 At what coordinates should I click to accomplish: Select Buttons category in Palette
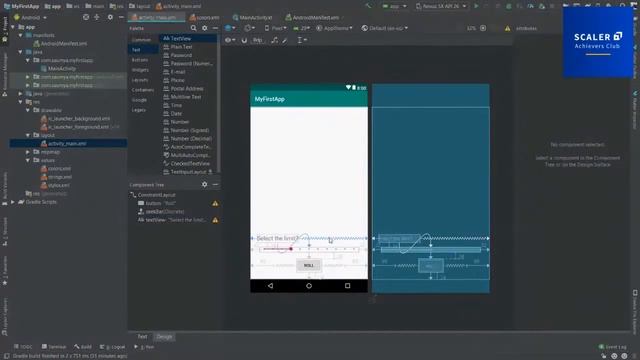click(x=140, y=60)
